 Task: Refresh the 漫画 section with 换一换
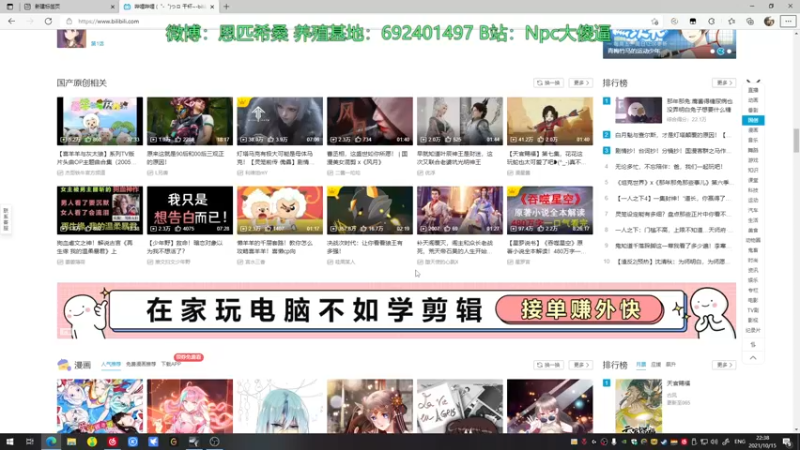pos(548,365)
